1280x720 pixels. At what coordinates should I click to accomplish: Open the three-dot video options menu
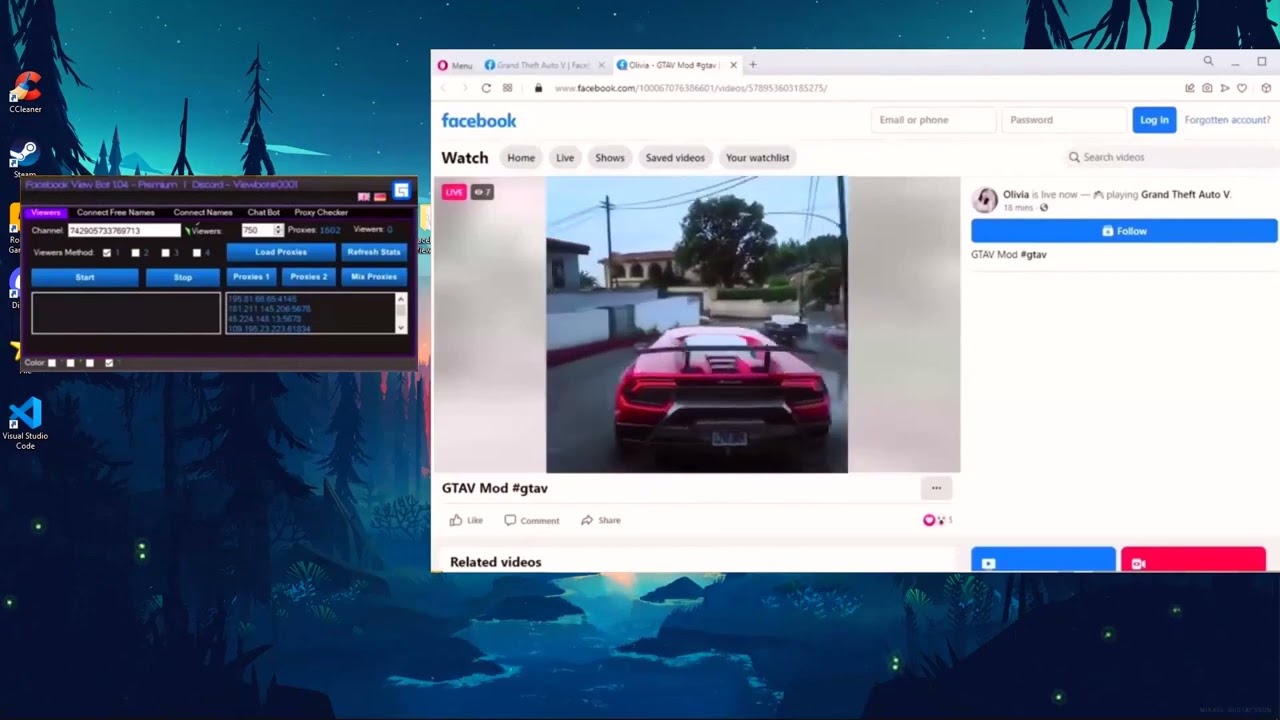936,488
